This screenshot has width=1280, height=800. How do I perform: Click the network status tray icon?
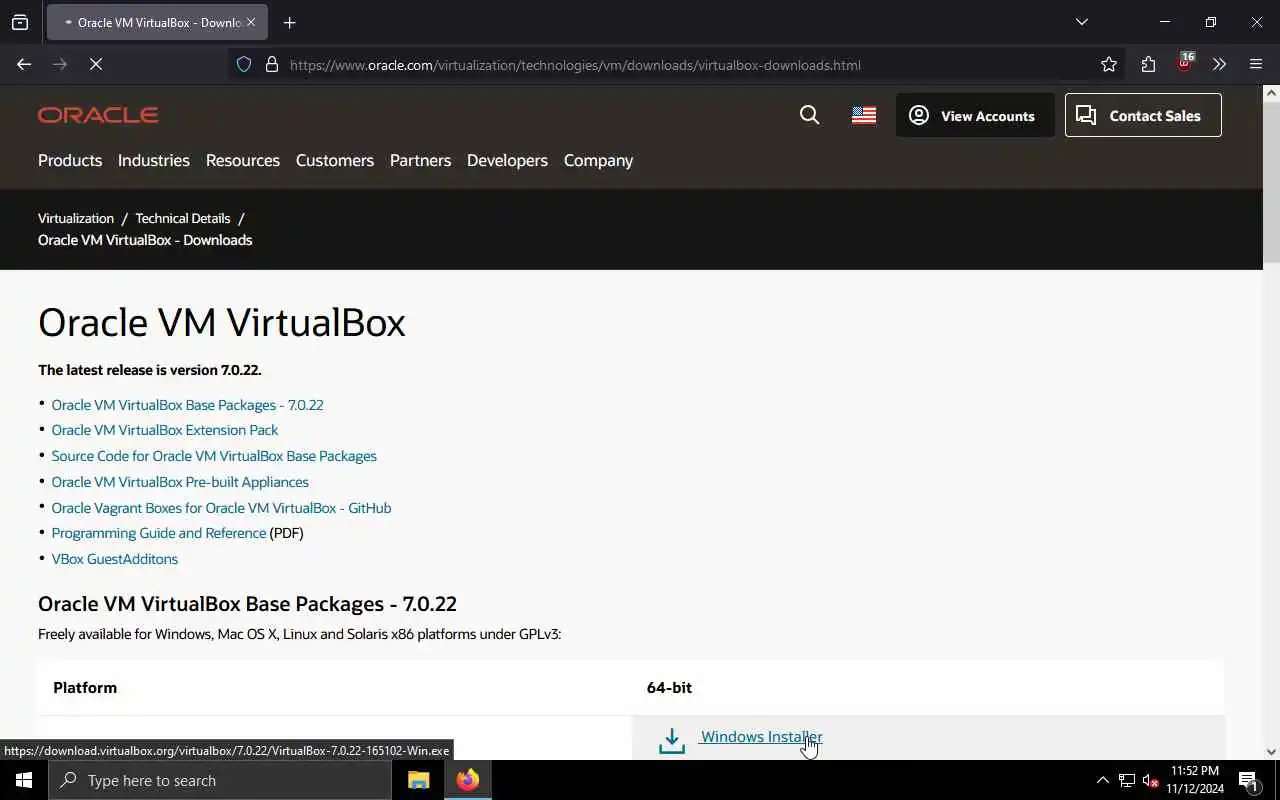tap(1127, 780)
